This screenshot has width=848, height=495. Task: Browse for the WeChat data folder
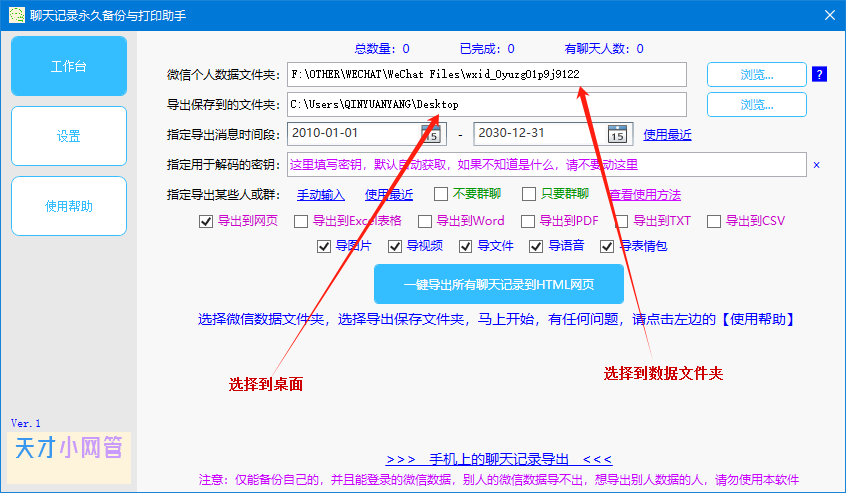pyautogui.click(x=756, y=74)
